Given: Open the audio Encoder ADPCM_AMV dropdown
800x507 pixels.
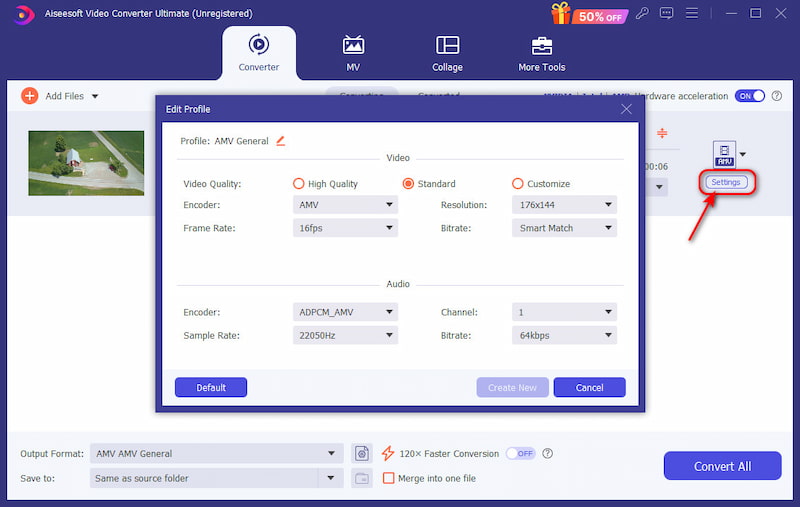Looking at the screenshot, I should click(345, 312).
